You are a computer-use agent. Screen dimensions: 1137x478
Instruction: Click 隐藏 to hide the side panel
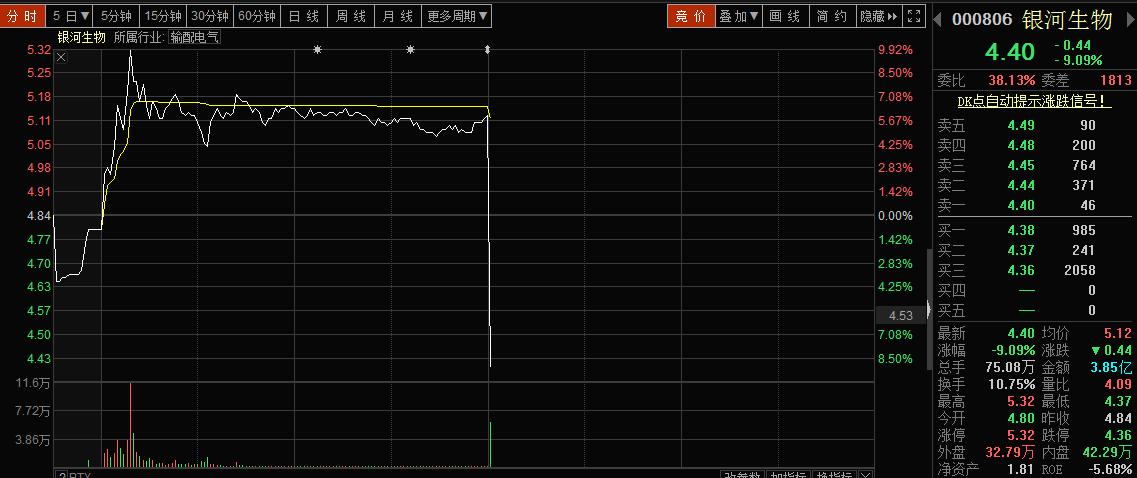pyautogui.click(x=879, y=16)
